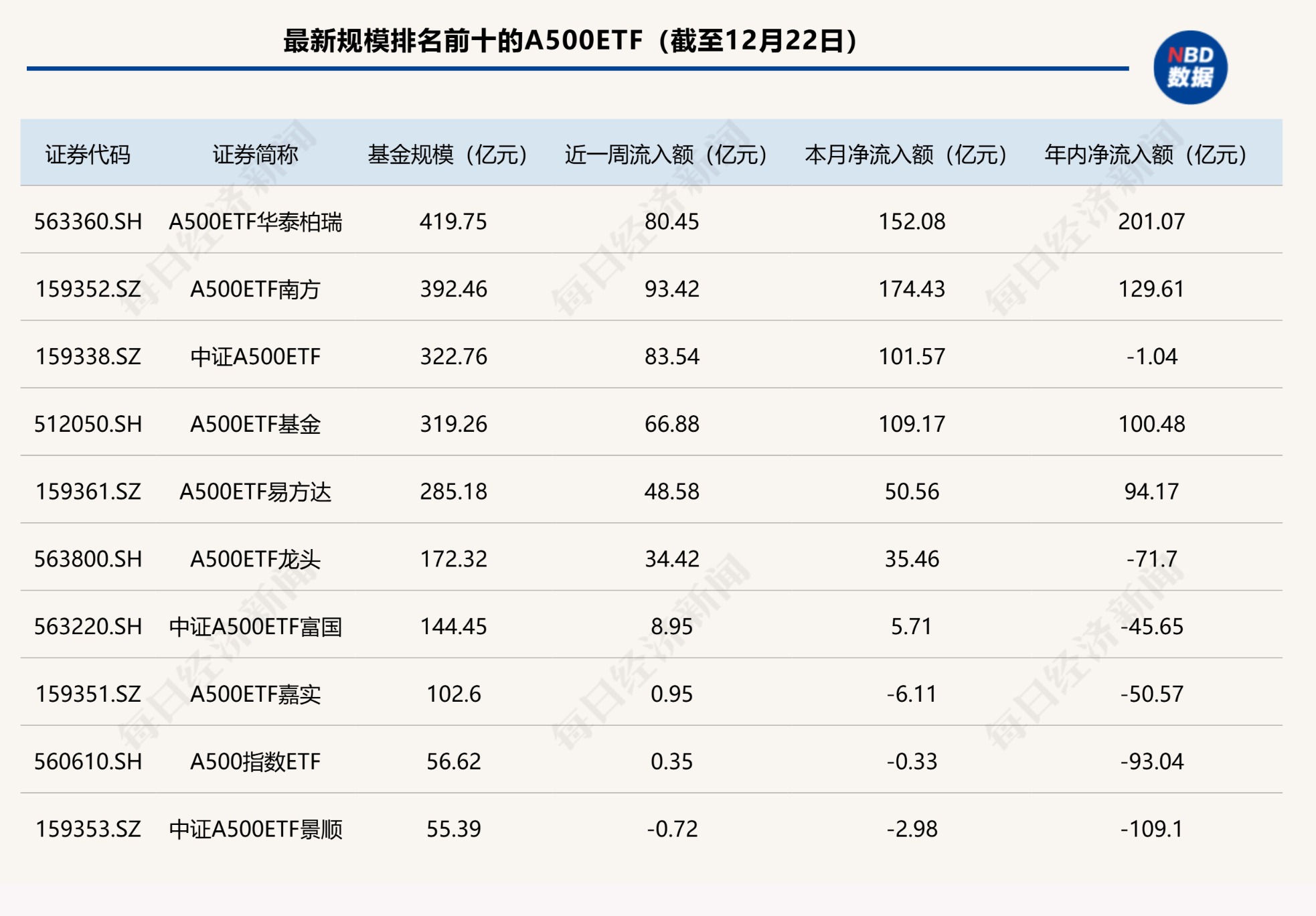This screenshot has height=916, width=1316.
Task: Click the 年内净流入额 column header
Action: click(x=1146, y=155)
